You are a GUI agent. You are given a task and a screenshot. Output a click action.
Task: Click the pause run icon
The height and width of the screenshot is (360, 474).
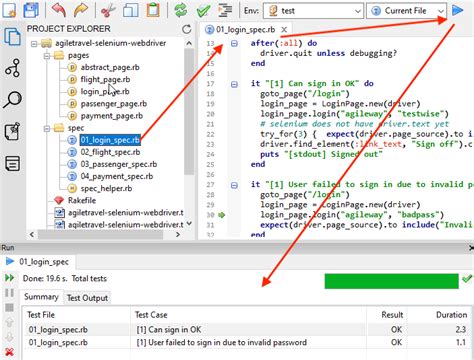(9, 293)
